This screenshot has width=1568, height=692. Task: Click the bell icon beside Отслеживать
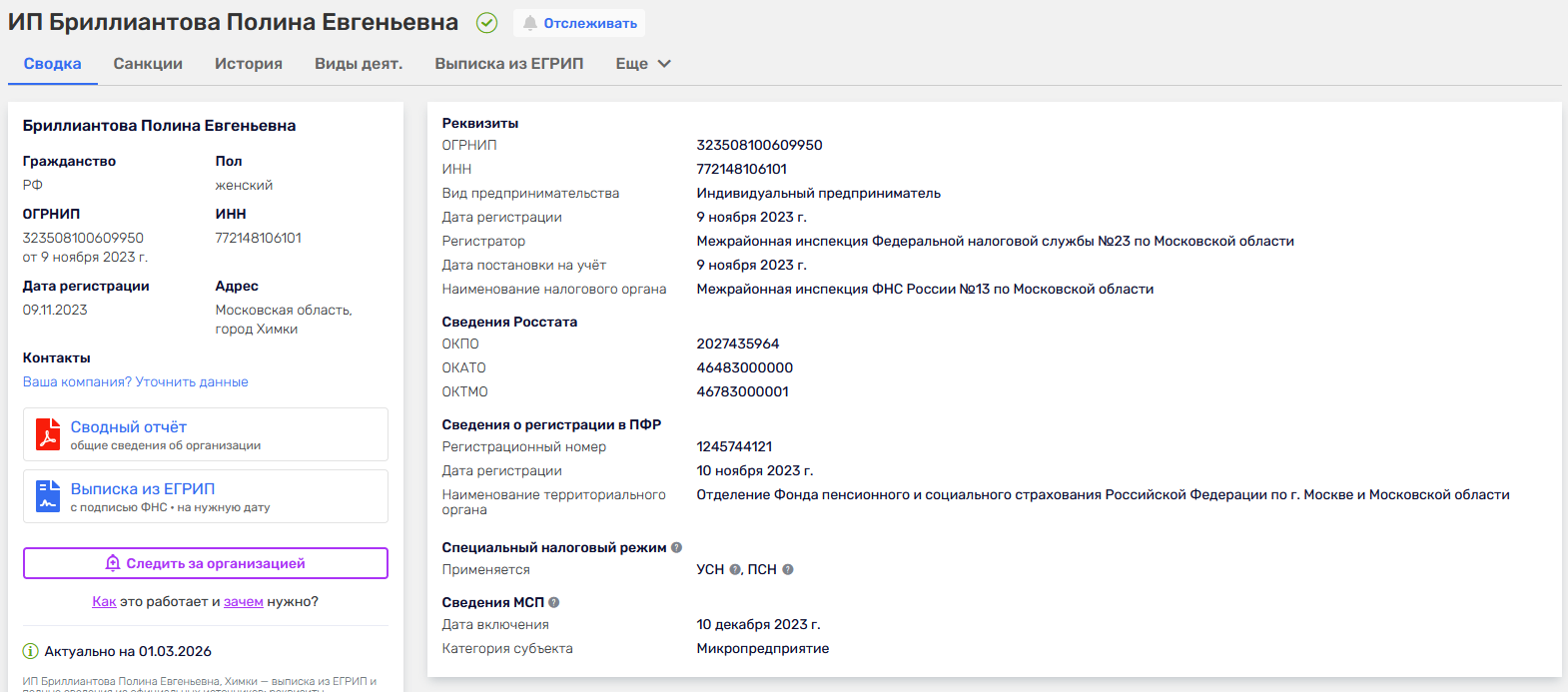pyautogui.click(x=529, y=23)
